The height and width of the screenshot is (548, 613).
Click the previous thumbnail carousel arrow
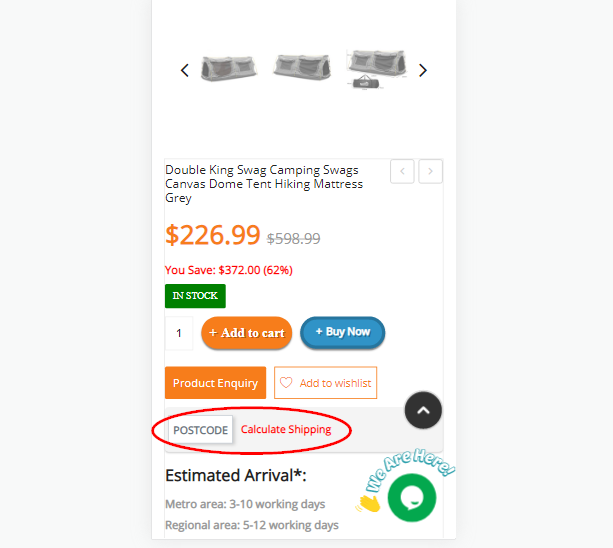[185, 70]
